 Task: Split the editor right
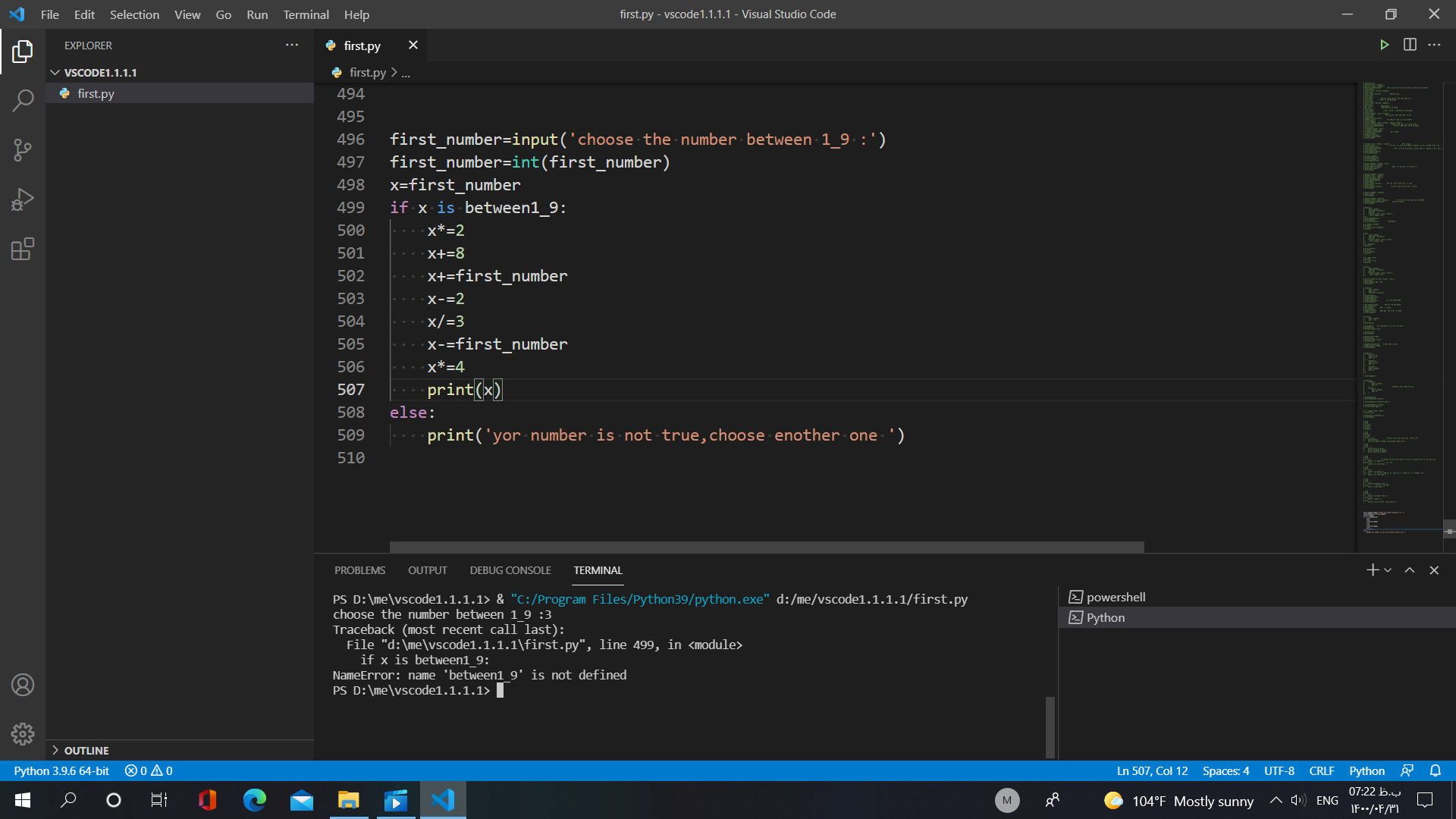coord(1410,45)
